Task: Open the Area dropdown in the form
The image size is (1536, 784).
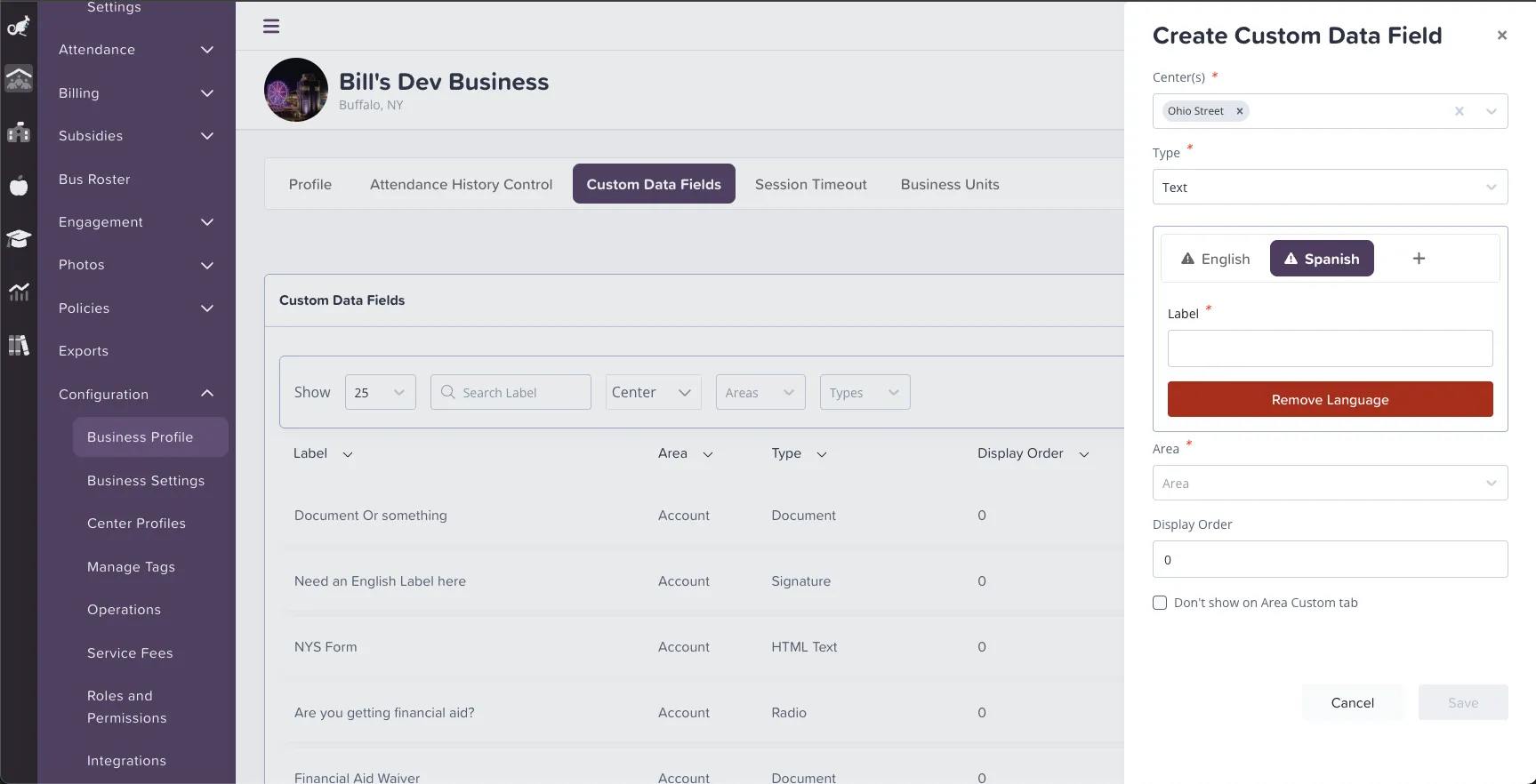Action: coord(1330,484)
